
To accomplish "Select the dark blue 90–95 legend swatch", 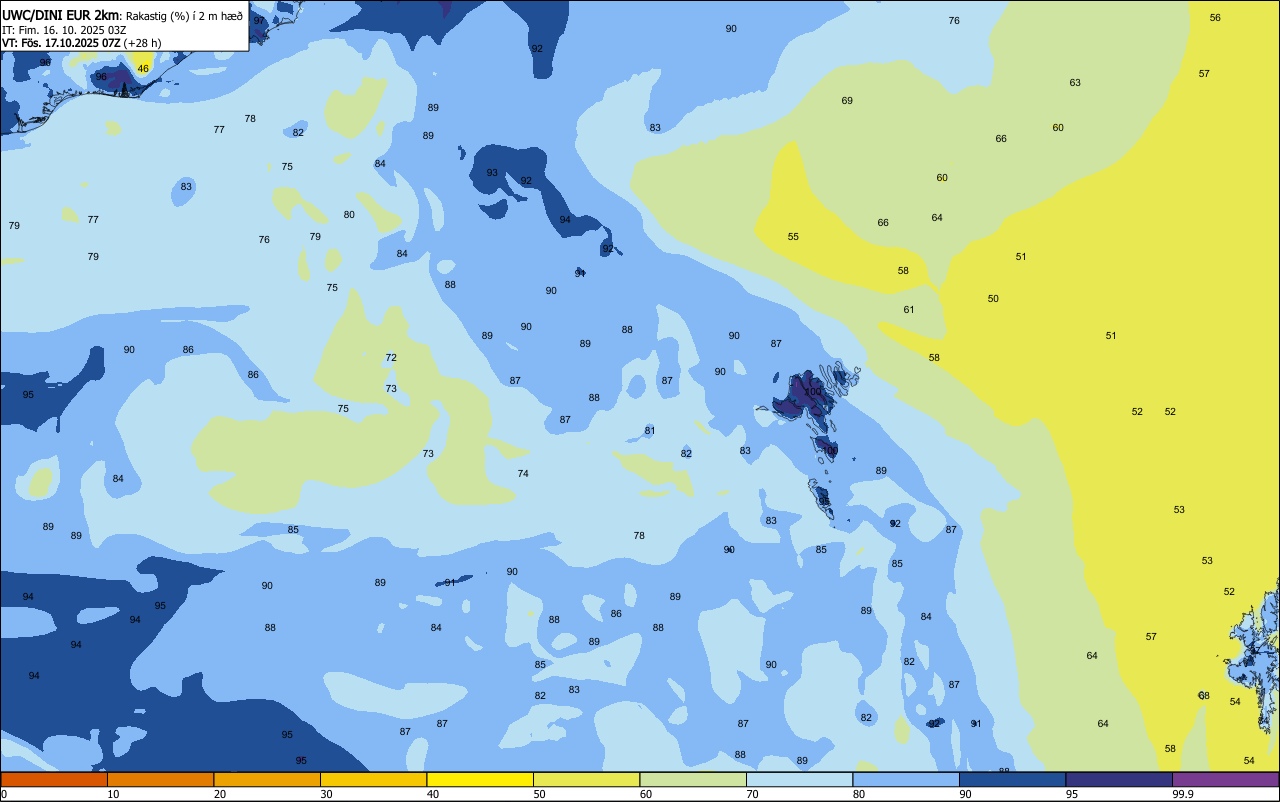I will coord(1012,779).
